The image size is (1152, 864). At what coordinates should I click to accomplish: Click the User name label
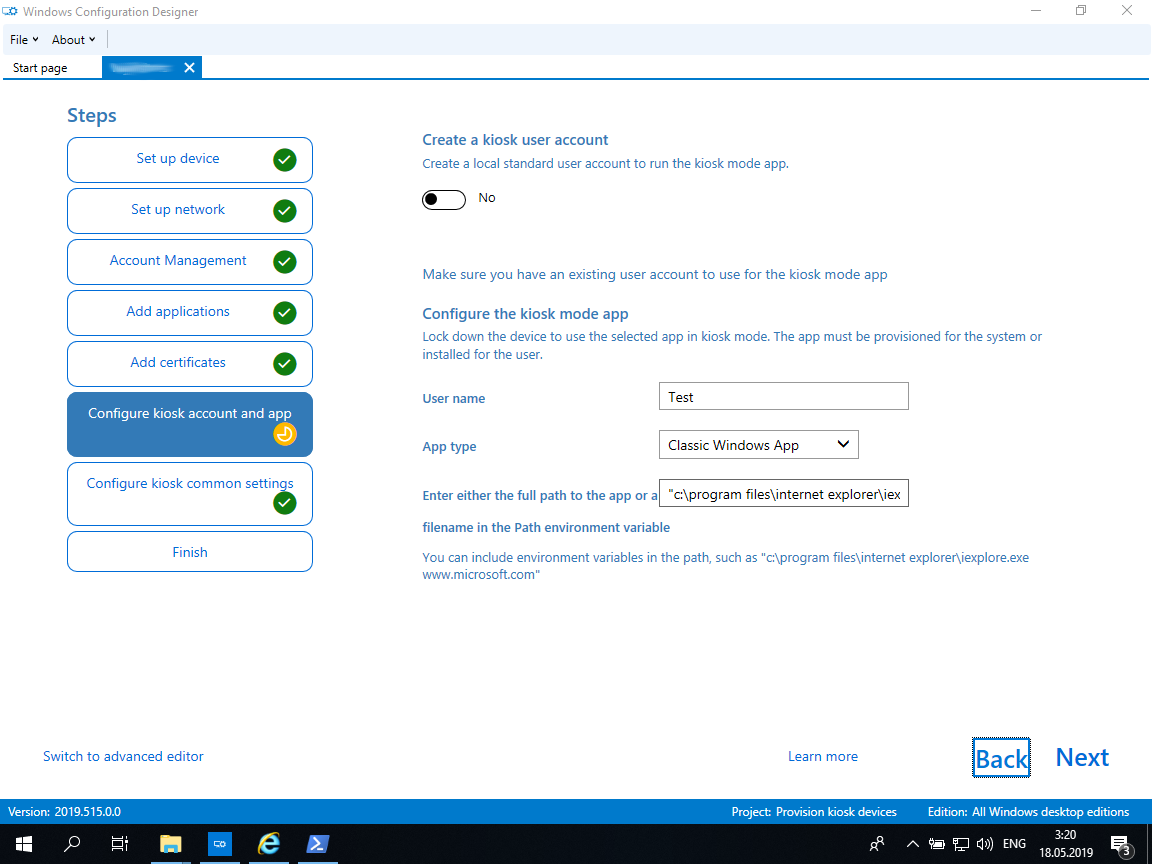[x=453, y=398]
